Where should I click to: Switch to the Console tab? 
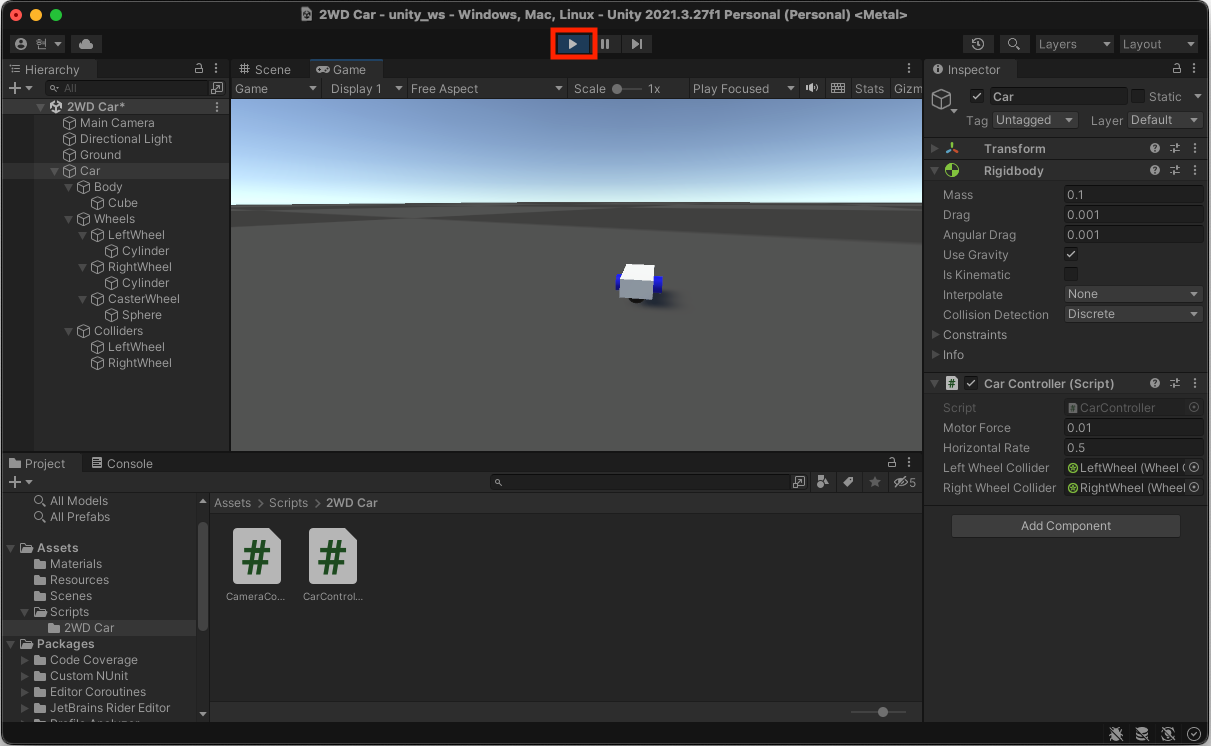[122, 463]
